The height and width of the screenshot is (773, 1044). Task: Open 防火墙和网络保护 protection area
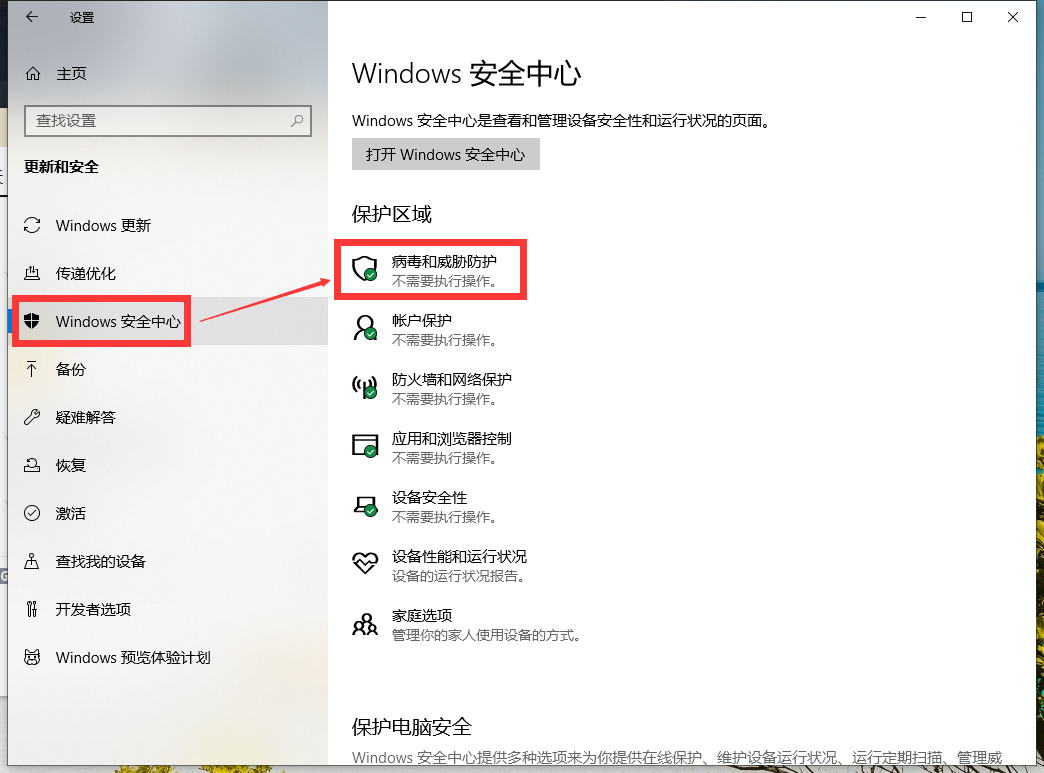coord(433,388)
